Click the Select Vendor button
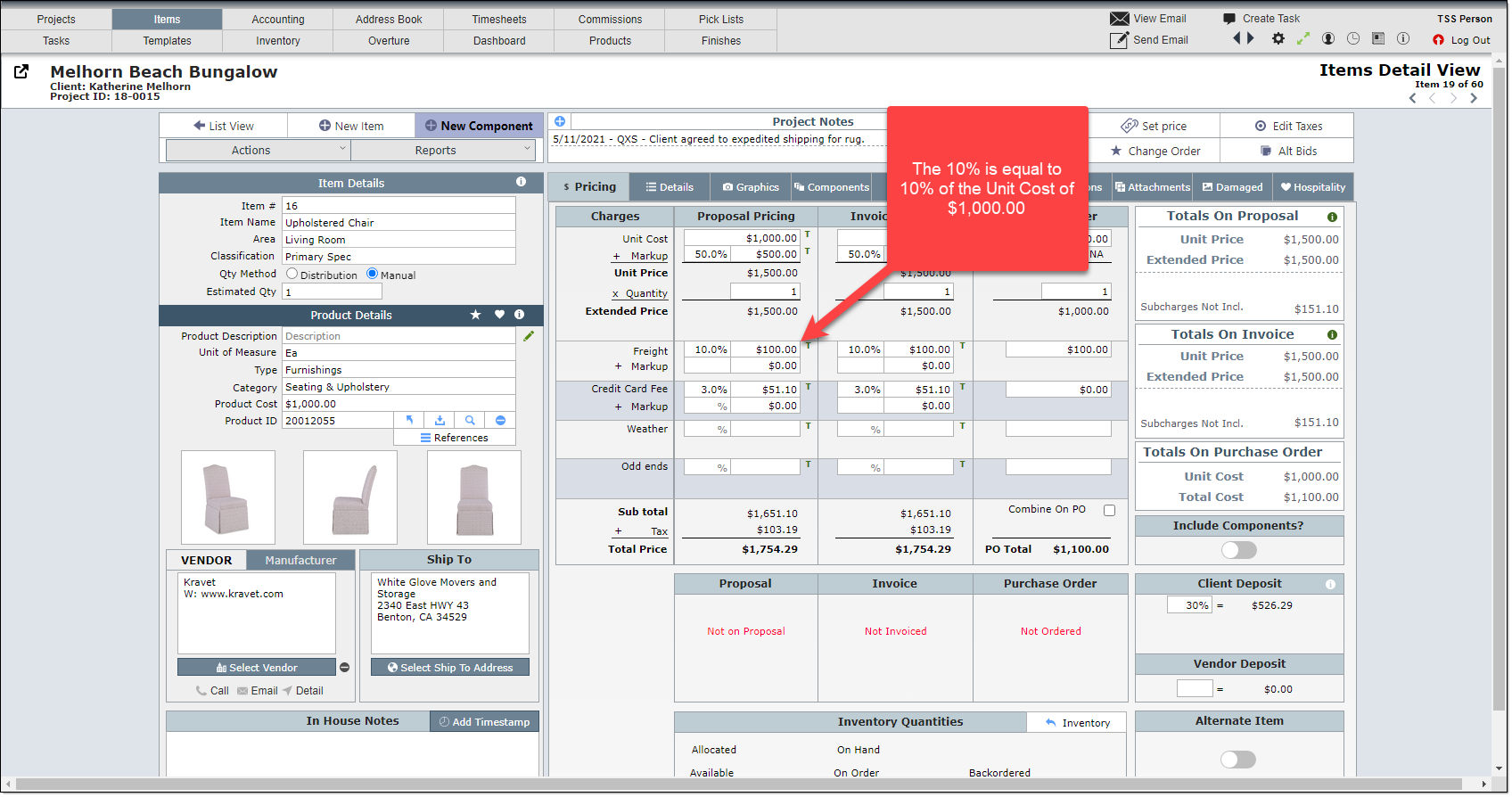Image resolution: width=1512 pixels, height=797 pixels. click(257, 668)
